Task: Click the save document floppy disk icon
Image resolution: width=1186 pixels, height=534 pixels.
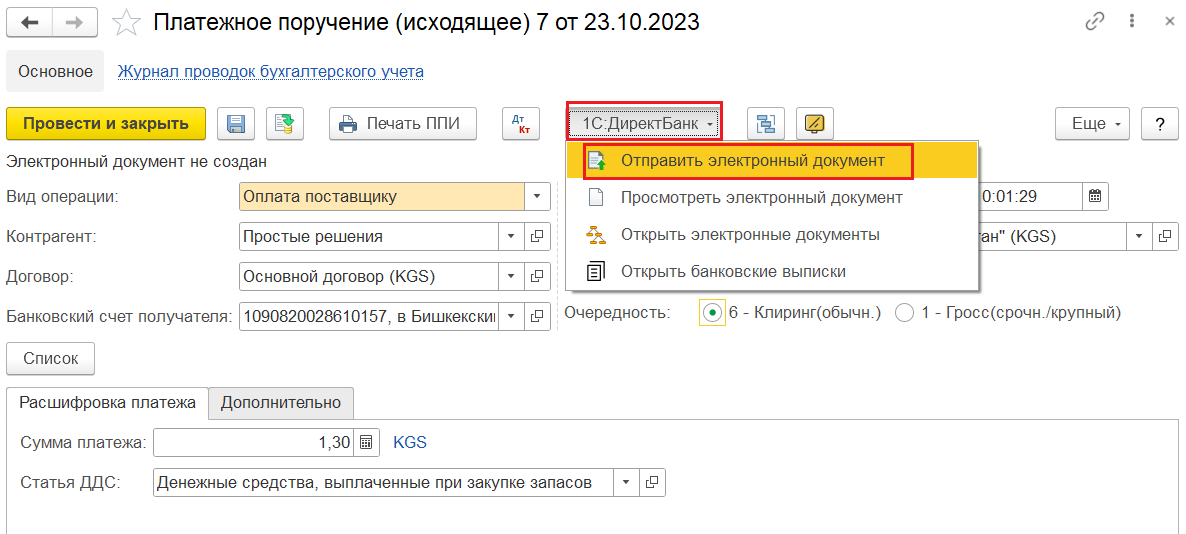Action: pos(237,124)
